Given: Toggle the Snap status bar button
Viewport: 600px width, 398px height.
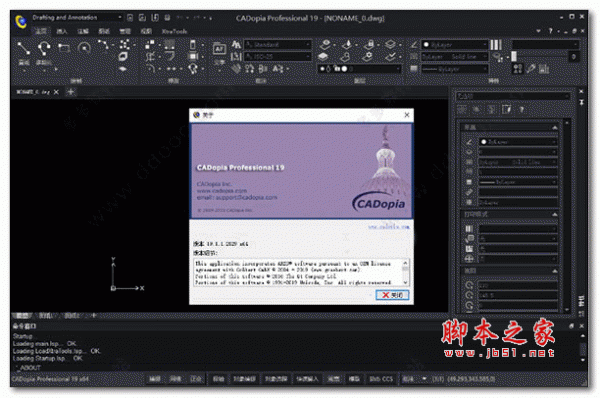Looking at the screenshot, I should tap(155, 379).
